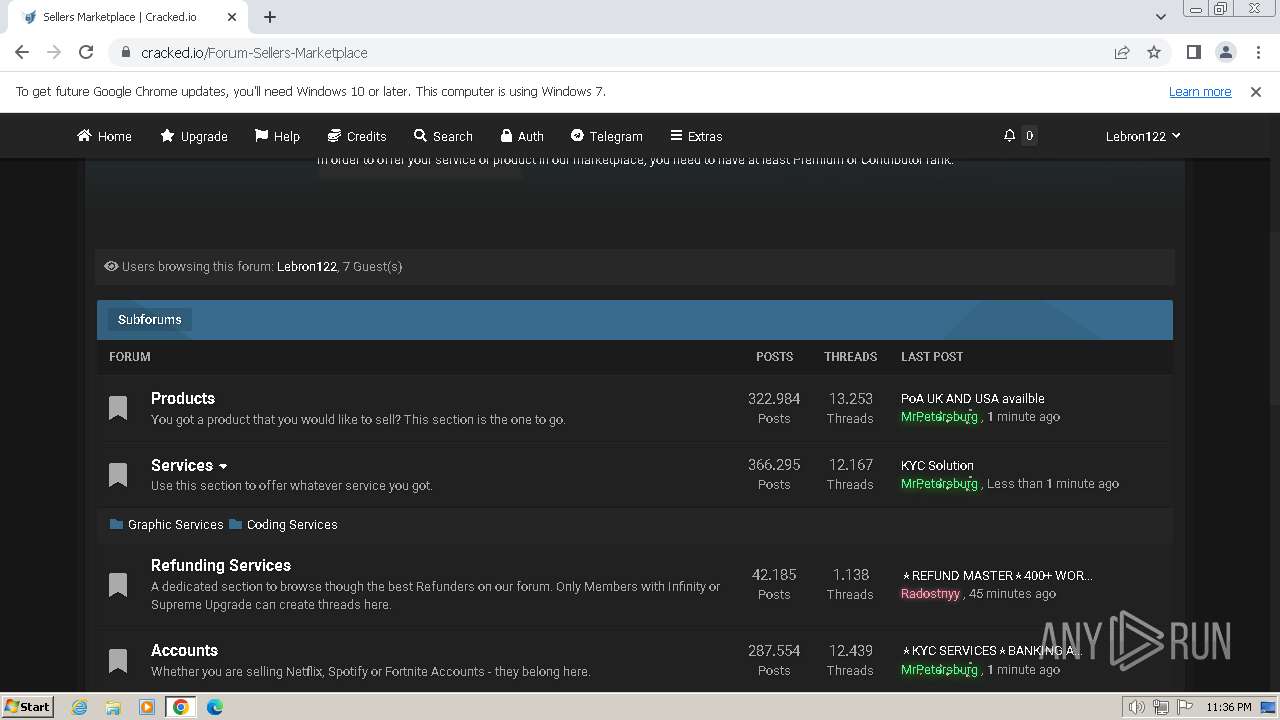Open Chrome's three-dot menu

click(x=1257, y=52)
